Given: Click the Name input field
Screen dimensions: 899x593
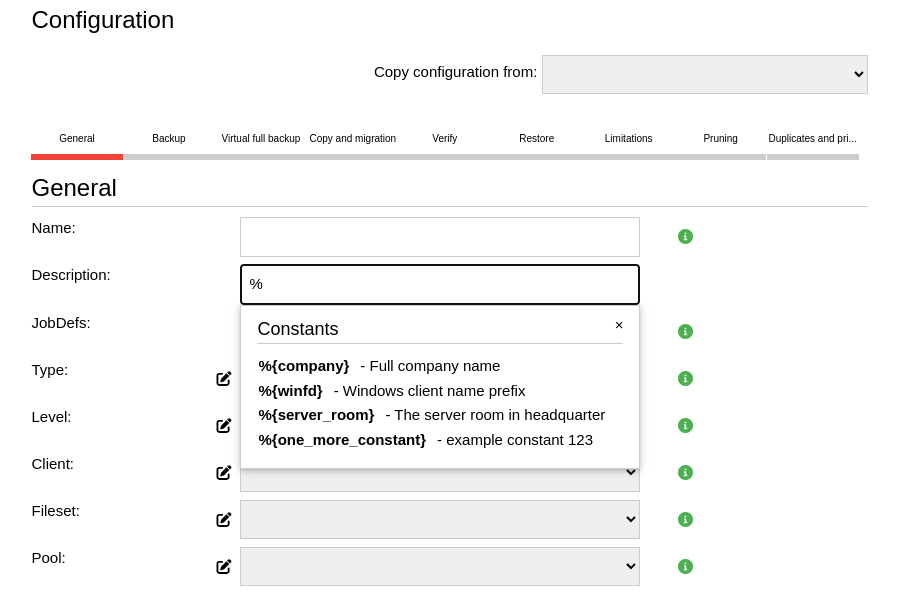Looking at the screenshot, I should (440, 237).
